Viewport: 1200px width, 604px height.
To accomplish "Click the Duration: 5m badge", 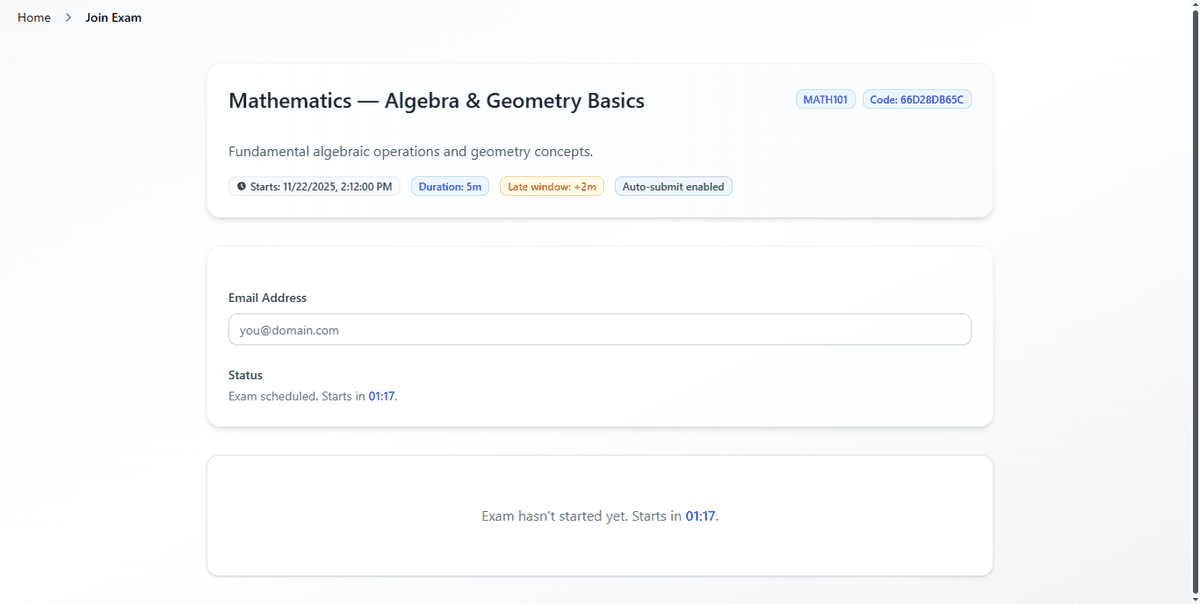I will pos(450,187).
